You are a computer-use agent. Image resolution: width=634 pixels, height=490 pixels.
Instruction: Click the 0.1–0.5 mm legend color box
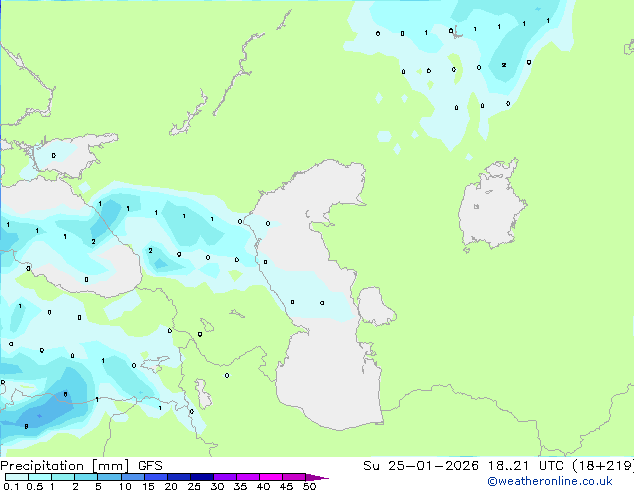point(17,477)
